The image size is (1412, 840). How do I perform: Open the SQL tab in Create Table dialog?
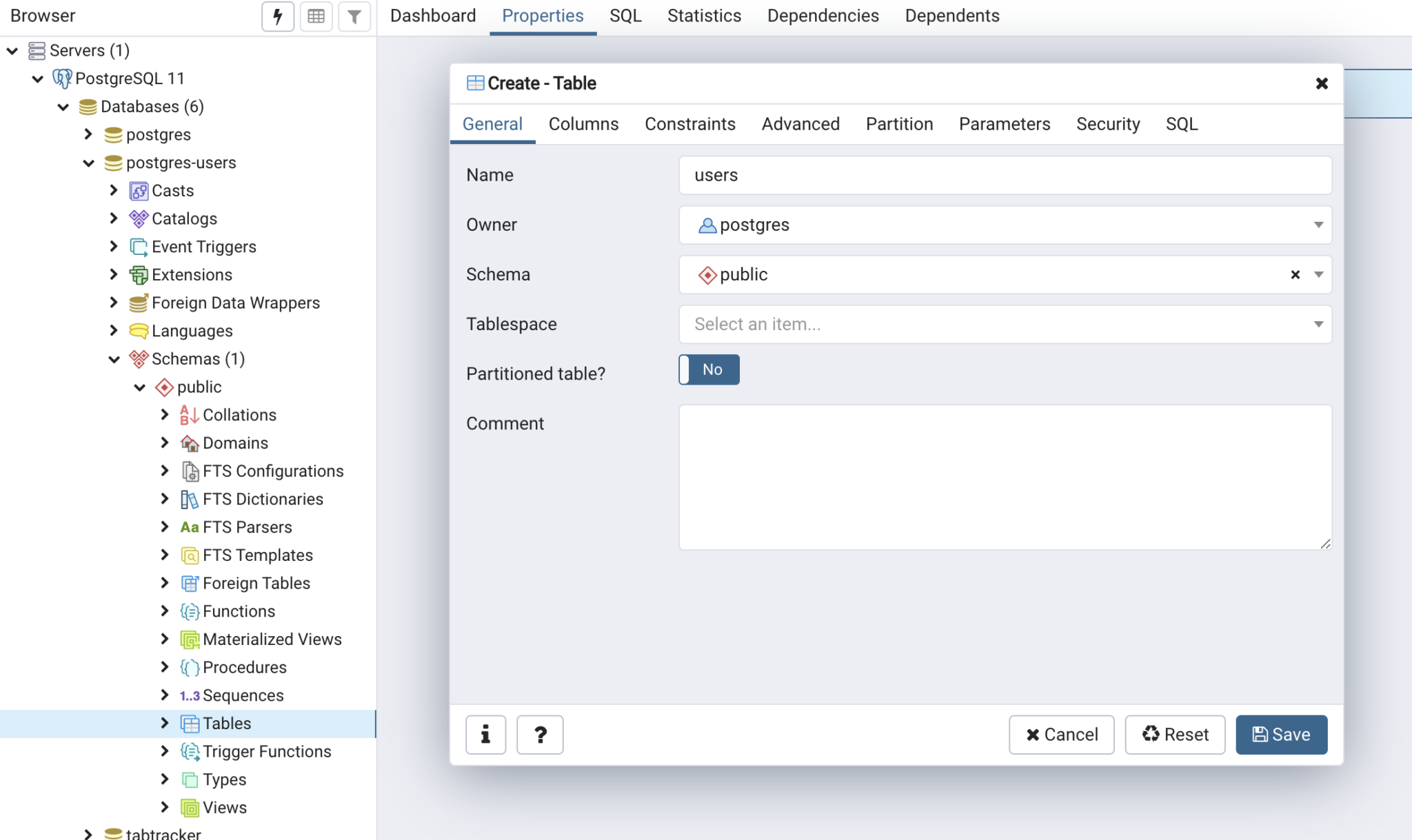point(1181,124)
